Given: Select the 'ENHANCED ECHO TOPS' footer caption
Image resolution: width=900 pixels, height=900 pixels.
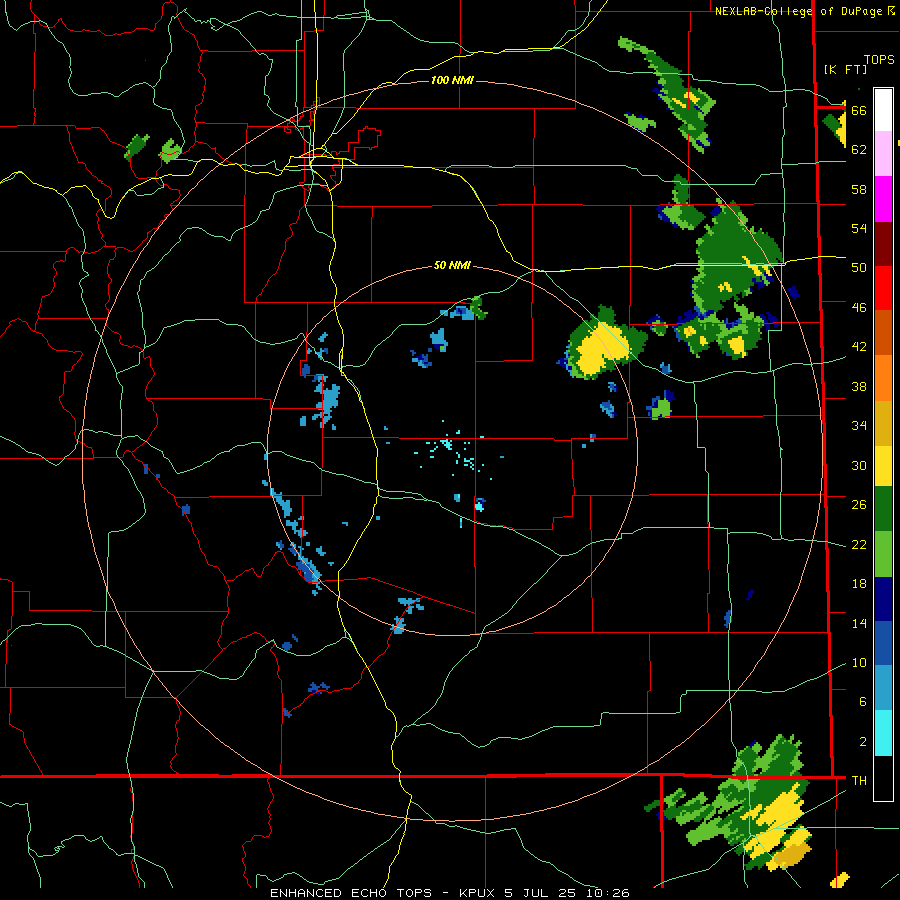Looking at the screenshot, I should (x=350, y=893).
